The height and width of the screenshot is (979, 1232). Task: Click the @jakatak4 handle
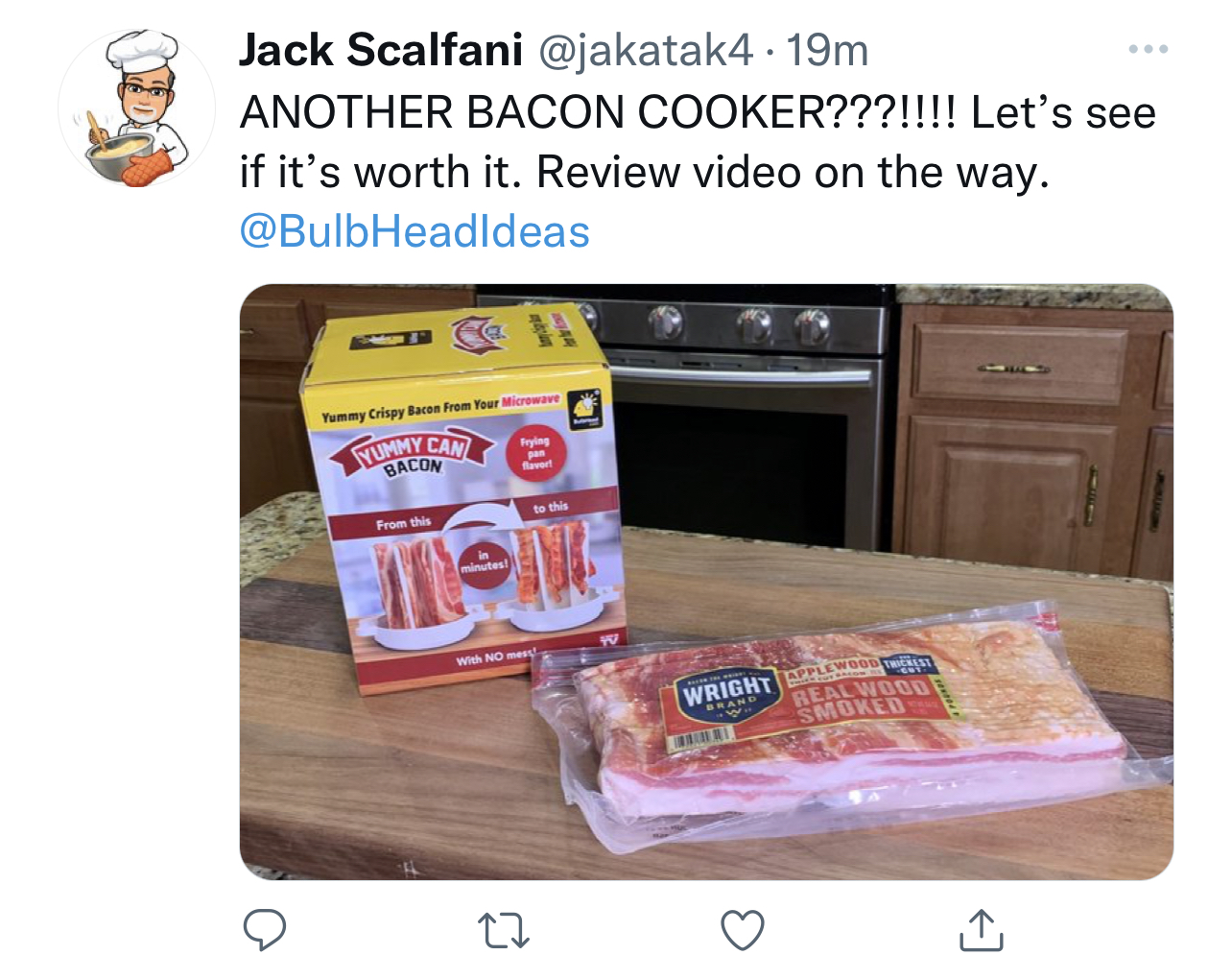coord(646,50)
